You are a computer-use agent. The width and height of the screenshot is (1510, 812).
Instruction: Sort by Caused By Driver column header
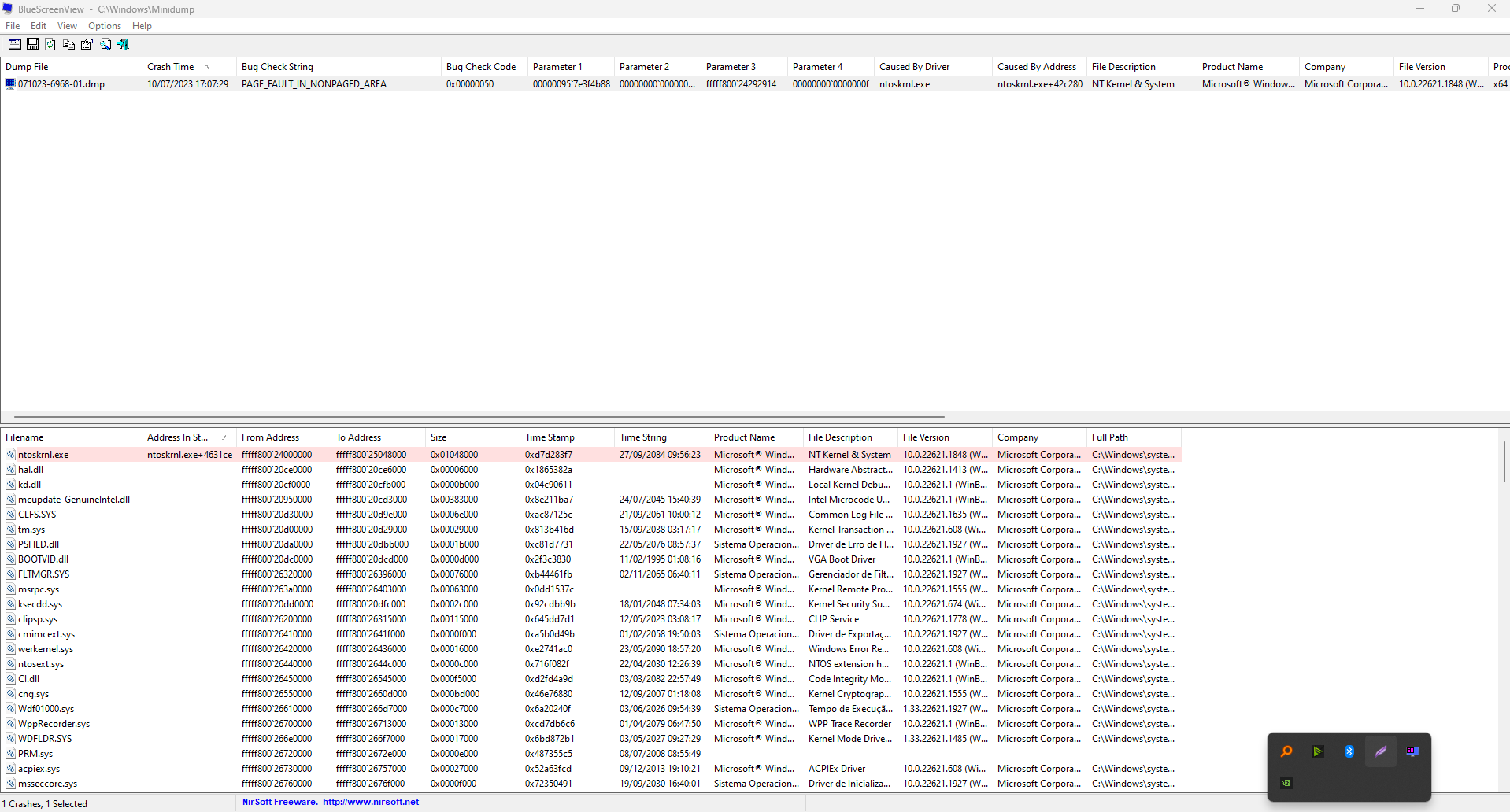click(x=933, y=67)
